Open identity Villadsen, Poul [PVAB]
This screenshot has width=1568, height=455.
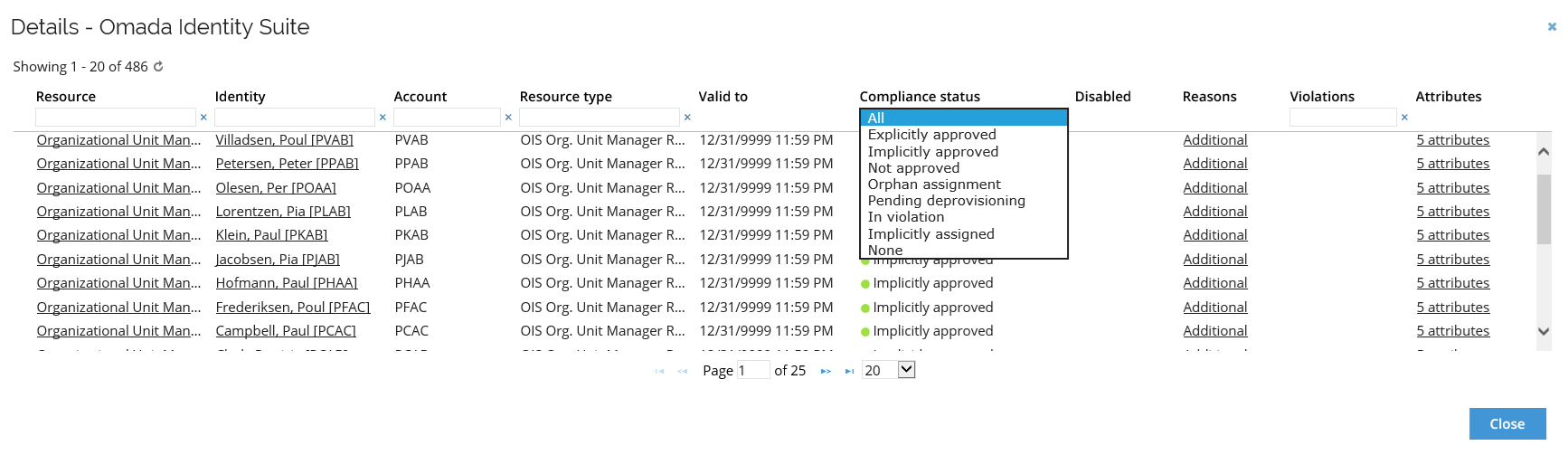pos(284,140)
